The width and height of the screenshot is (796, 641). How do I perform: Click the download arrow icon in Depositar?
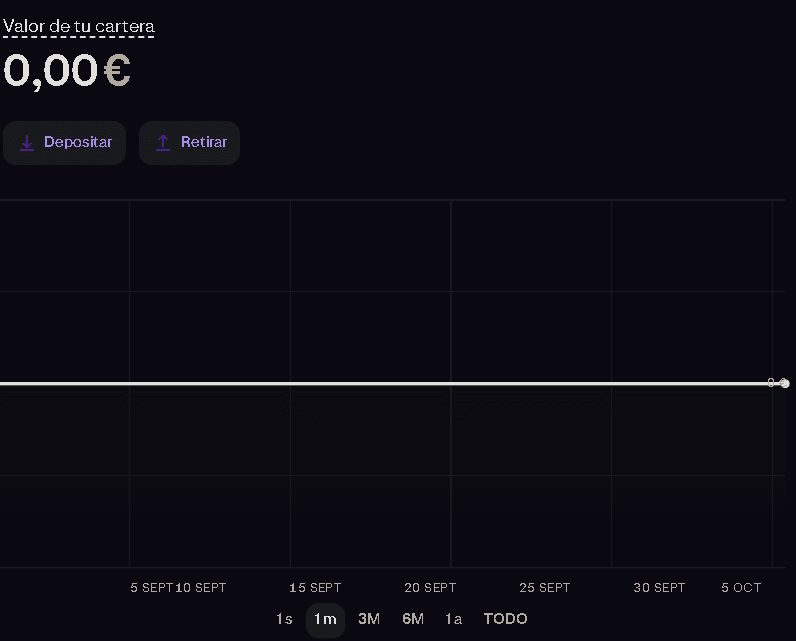[27, 143]
